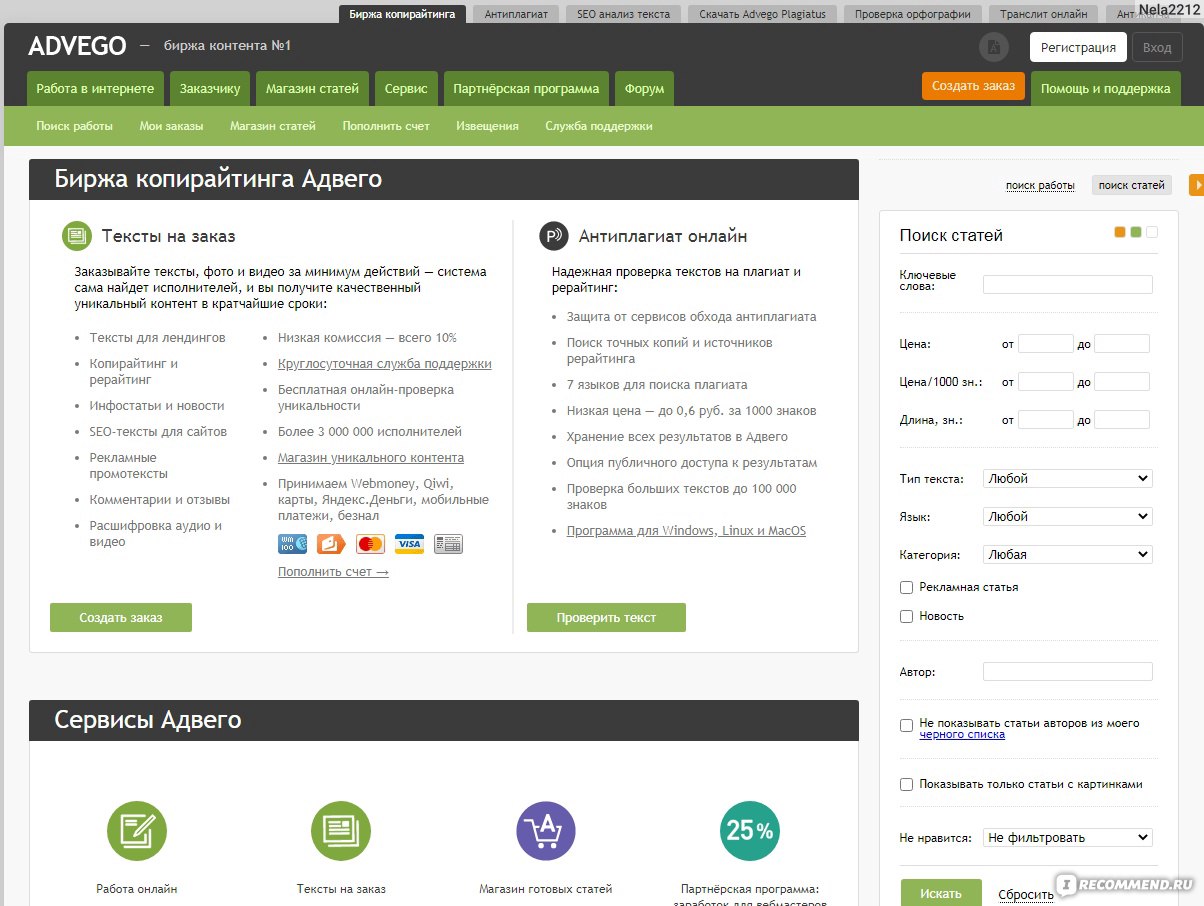Open the Работа в интернете menu
This screenshot has height=906, width=1204.
[x=95, y=89]
